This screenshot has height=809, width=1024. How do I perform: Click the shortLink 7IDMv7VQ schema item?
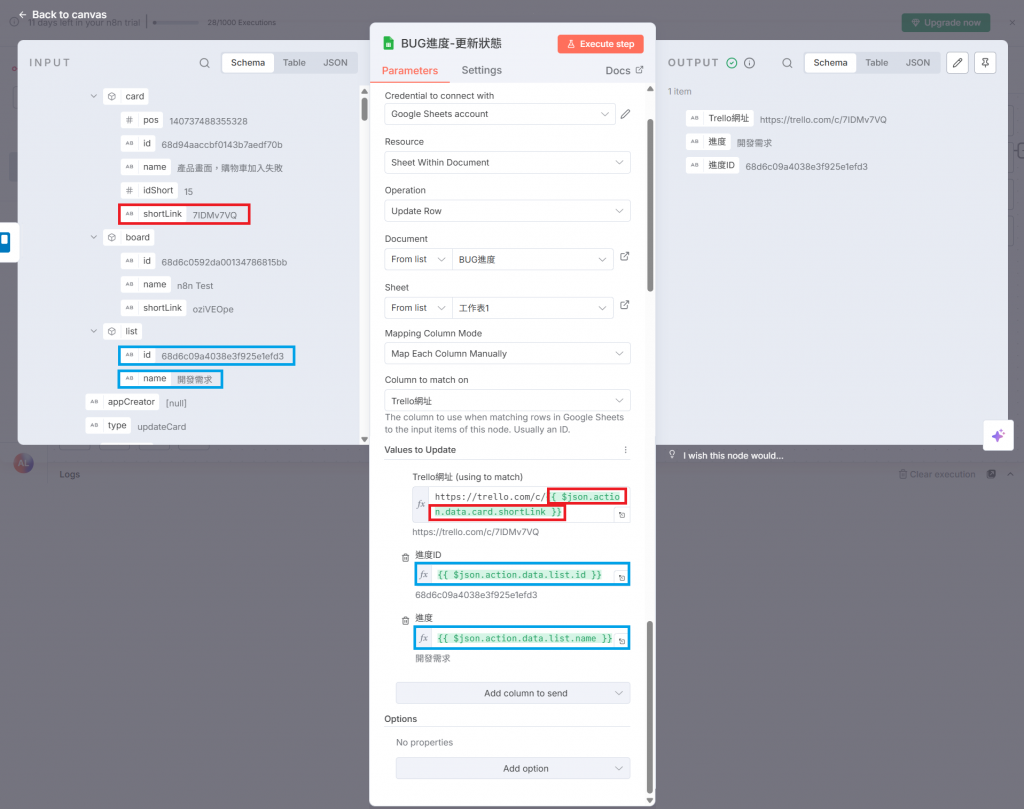point(184,214)
